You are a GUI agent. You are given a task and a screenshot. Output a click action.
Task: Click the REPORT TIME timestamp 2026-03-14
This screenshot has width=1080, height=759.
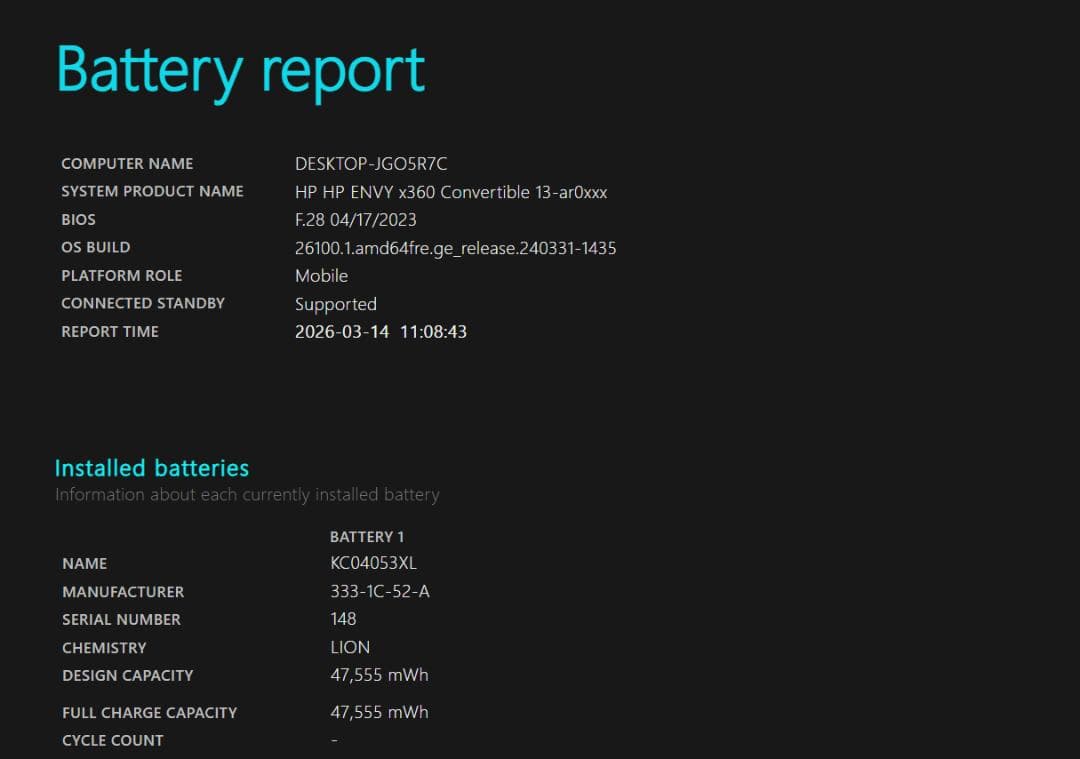(x=380, y=332)
